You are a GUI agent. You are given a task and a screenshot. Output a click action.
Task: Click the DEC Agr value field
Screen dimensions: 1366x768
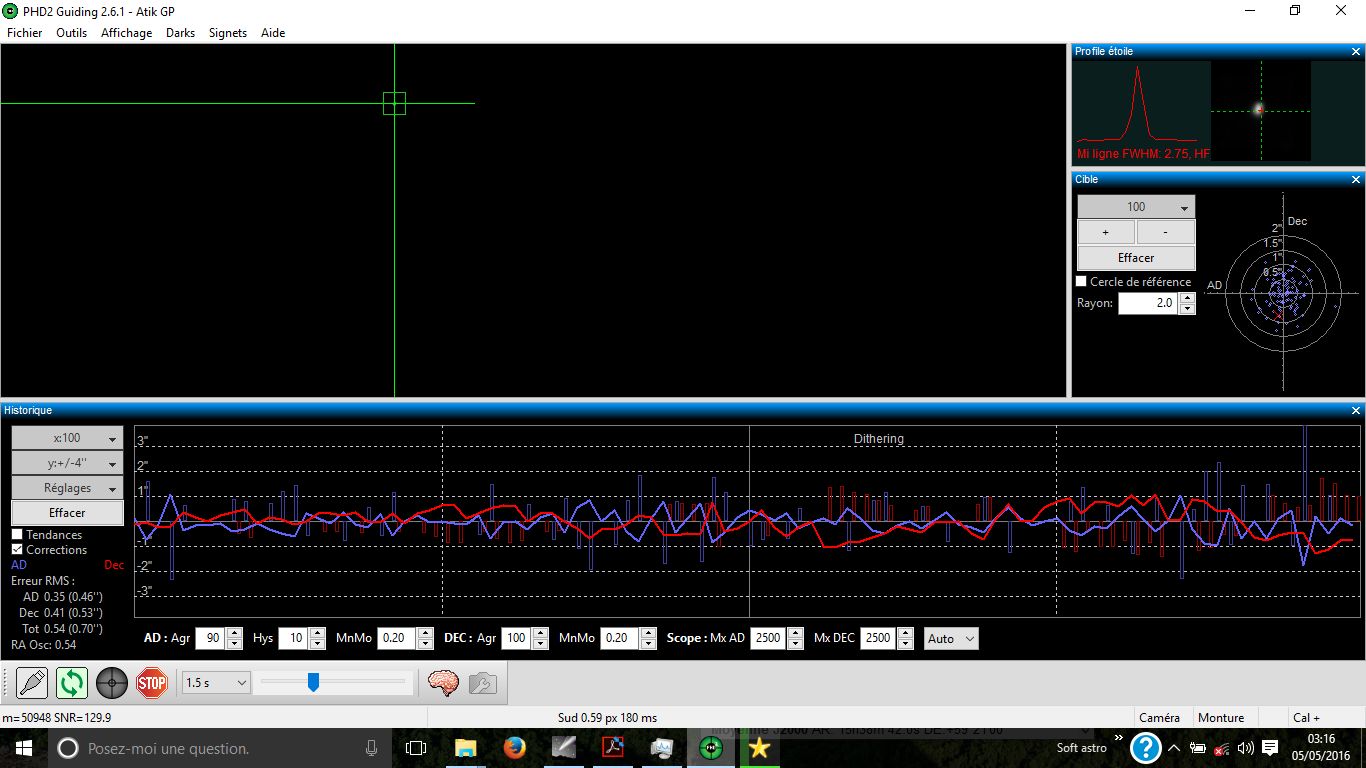coord(516,638)
